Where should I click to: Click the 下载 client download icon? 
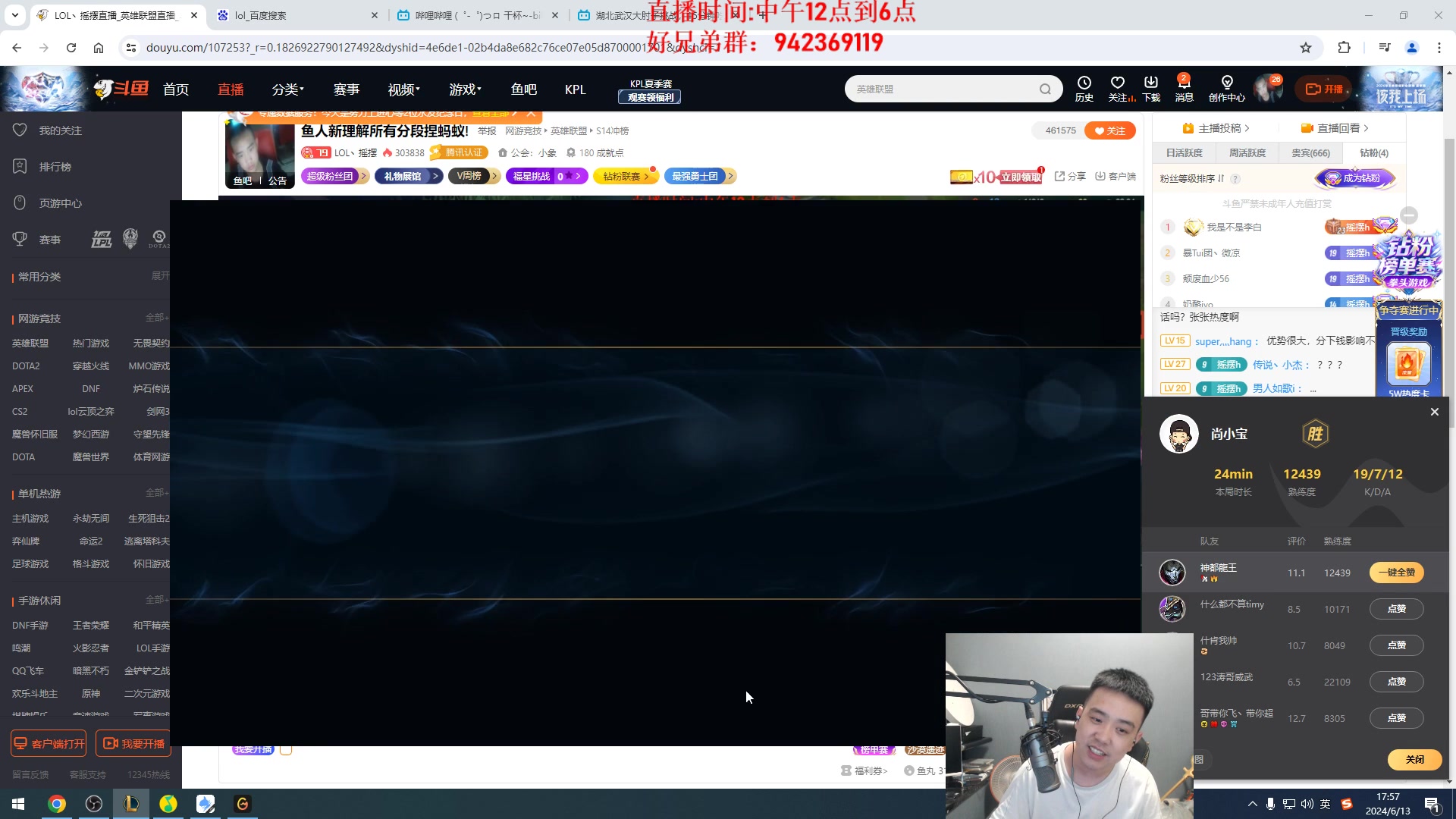(1151, 88)
